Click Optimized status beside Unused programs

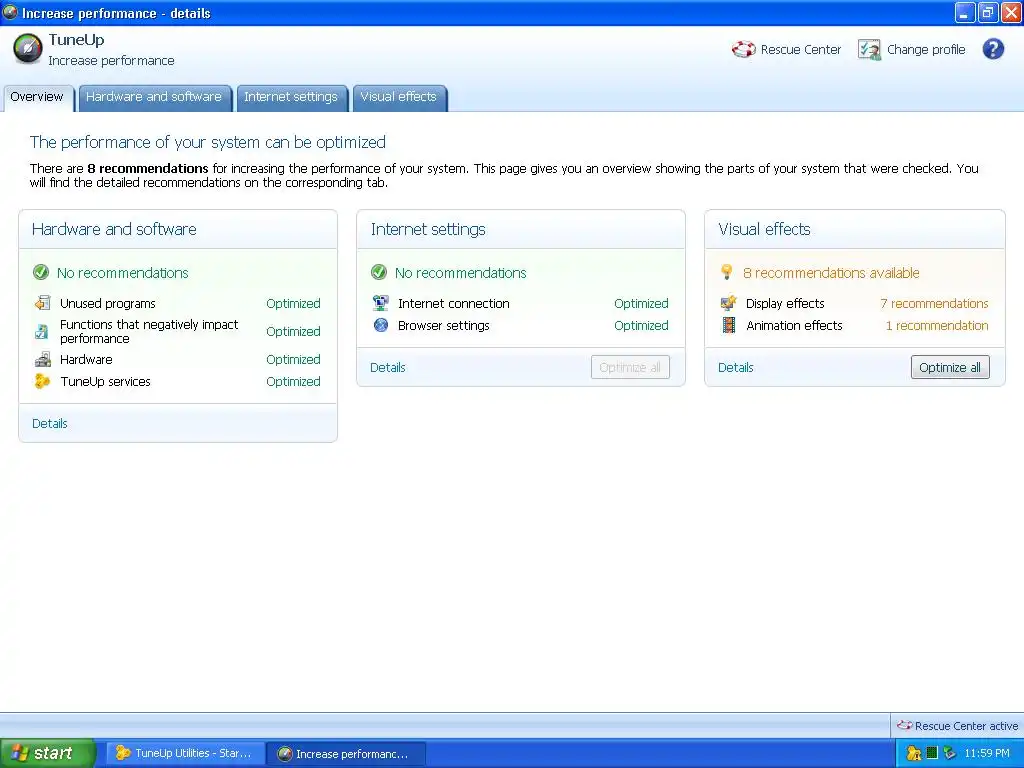[293, 303]
